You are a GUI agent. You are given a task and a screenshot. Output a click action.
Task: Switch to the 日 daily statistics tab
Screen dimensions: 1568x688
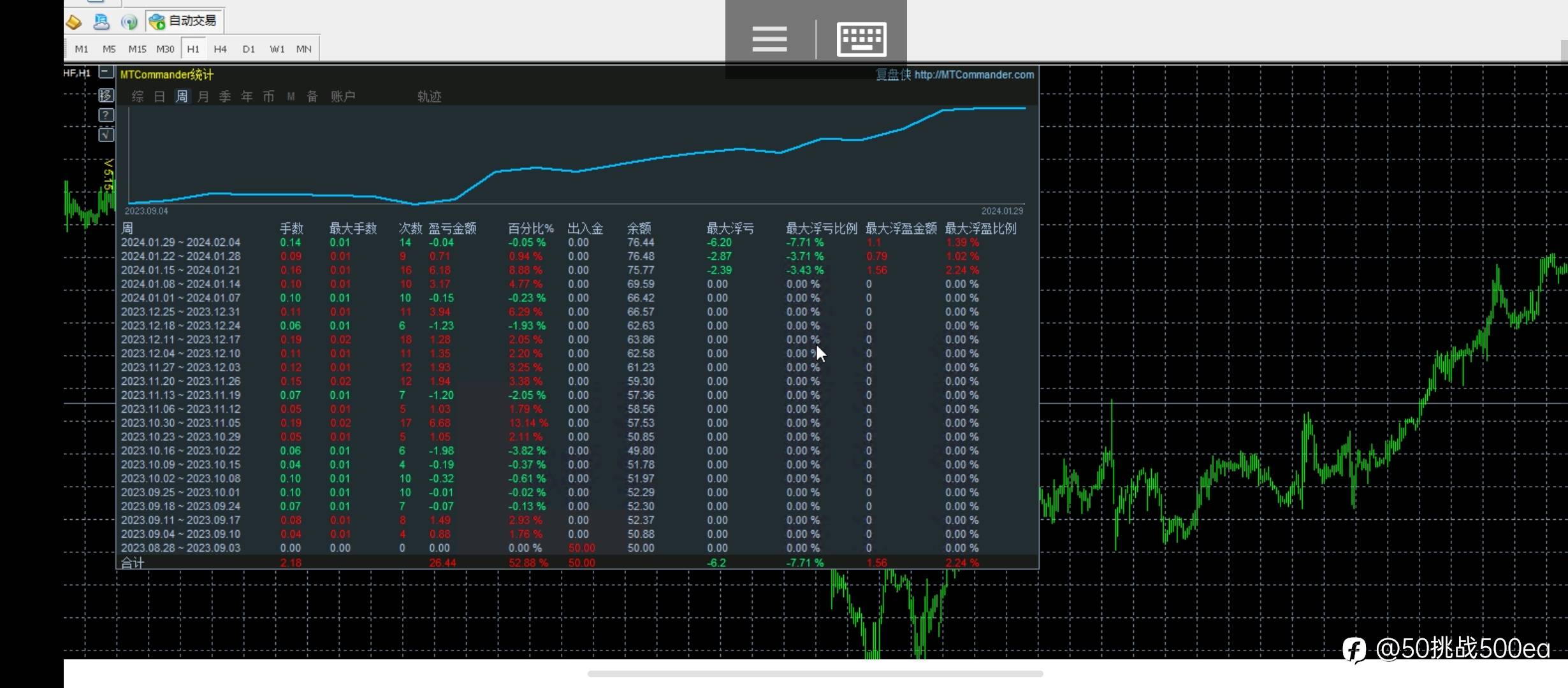(x=159, y=96)
